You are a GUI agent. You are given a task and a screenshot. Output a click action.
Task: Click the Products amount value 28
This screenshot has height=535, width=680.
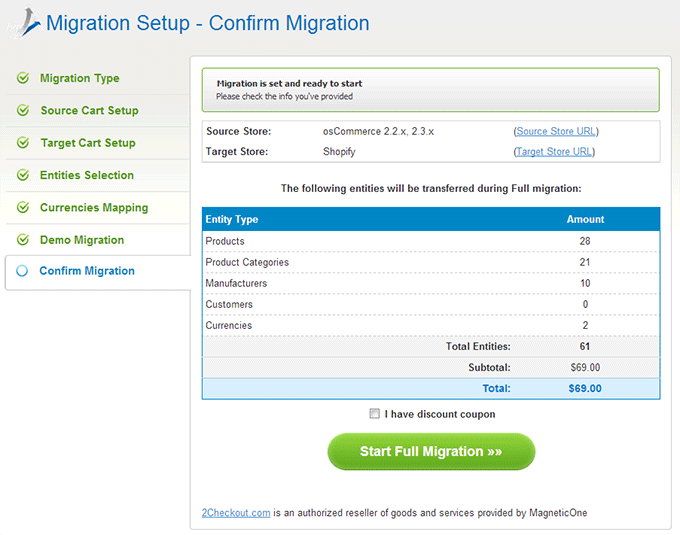585,241
